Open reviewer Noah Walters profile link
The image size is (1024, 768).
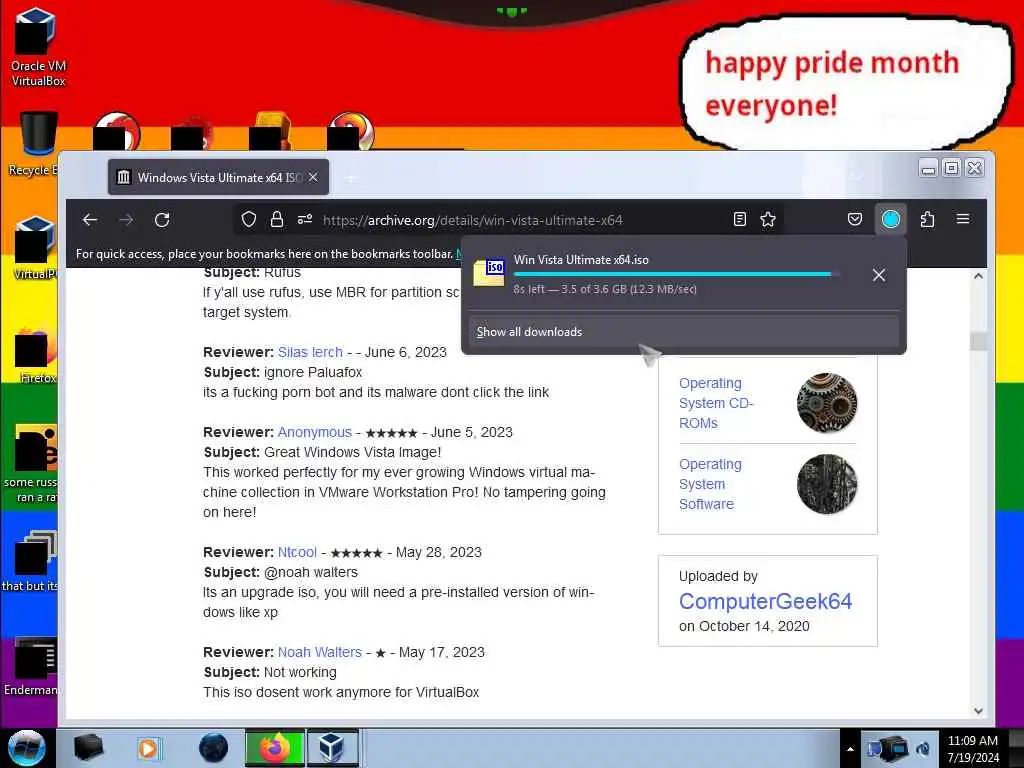[320, 652]
